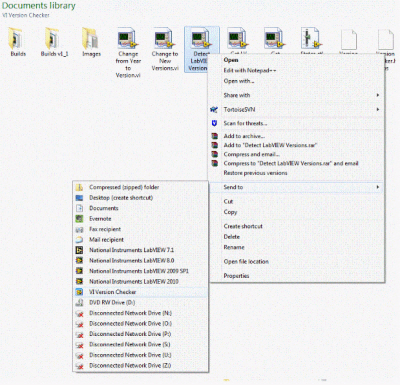Click the Mail recipient icon
The image size is (400, 385).
79,240
